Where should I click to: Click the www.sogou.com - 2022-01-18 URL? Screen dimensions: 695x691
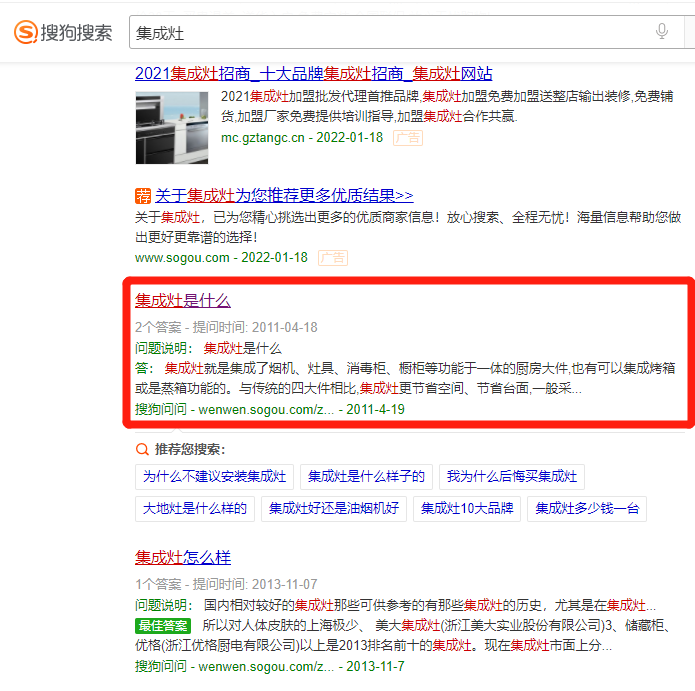click(x=221, y=258)
